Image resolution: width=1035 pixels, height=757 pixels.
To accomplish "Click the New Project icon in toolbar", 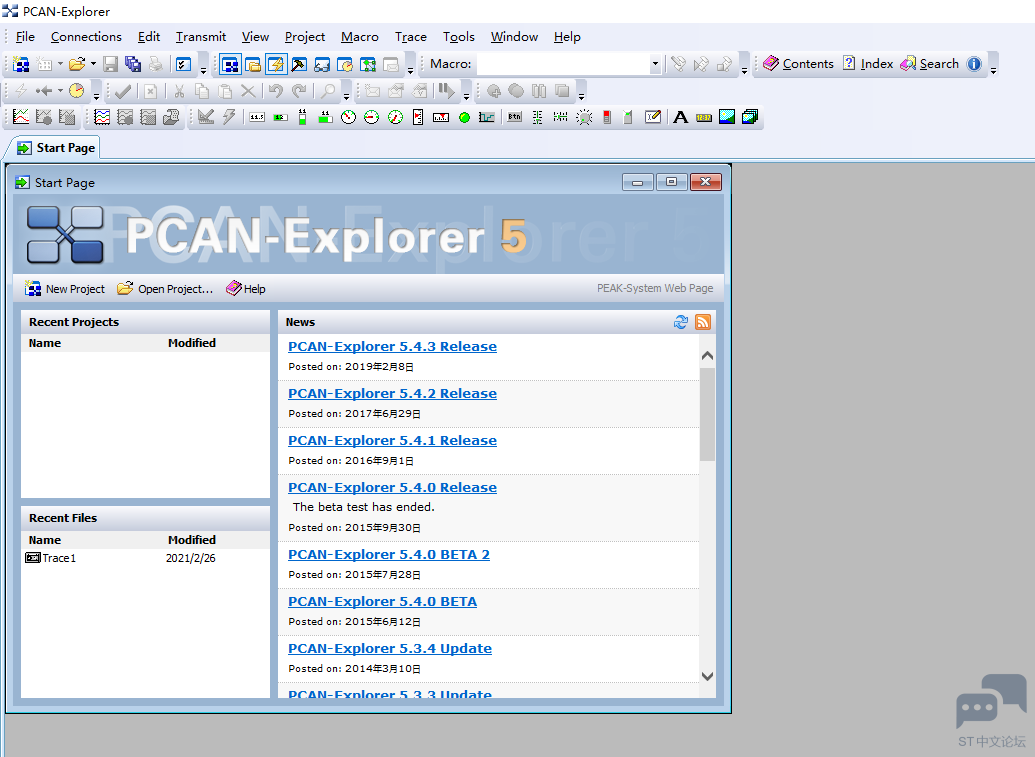I will (x=21, y=64).
